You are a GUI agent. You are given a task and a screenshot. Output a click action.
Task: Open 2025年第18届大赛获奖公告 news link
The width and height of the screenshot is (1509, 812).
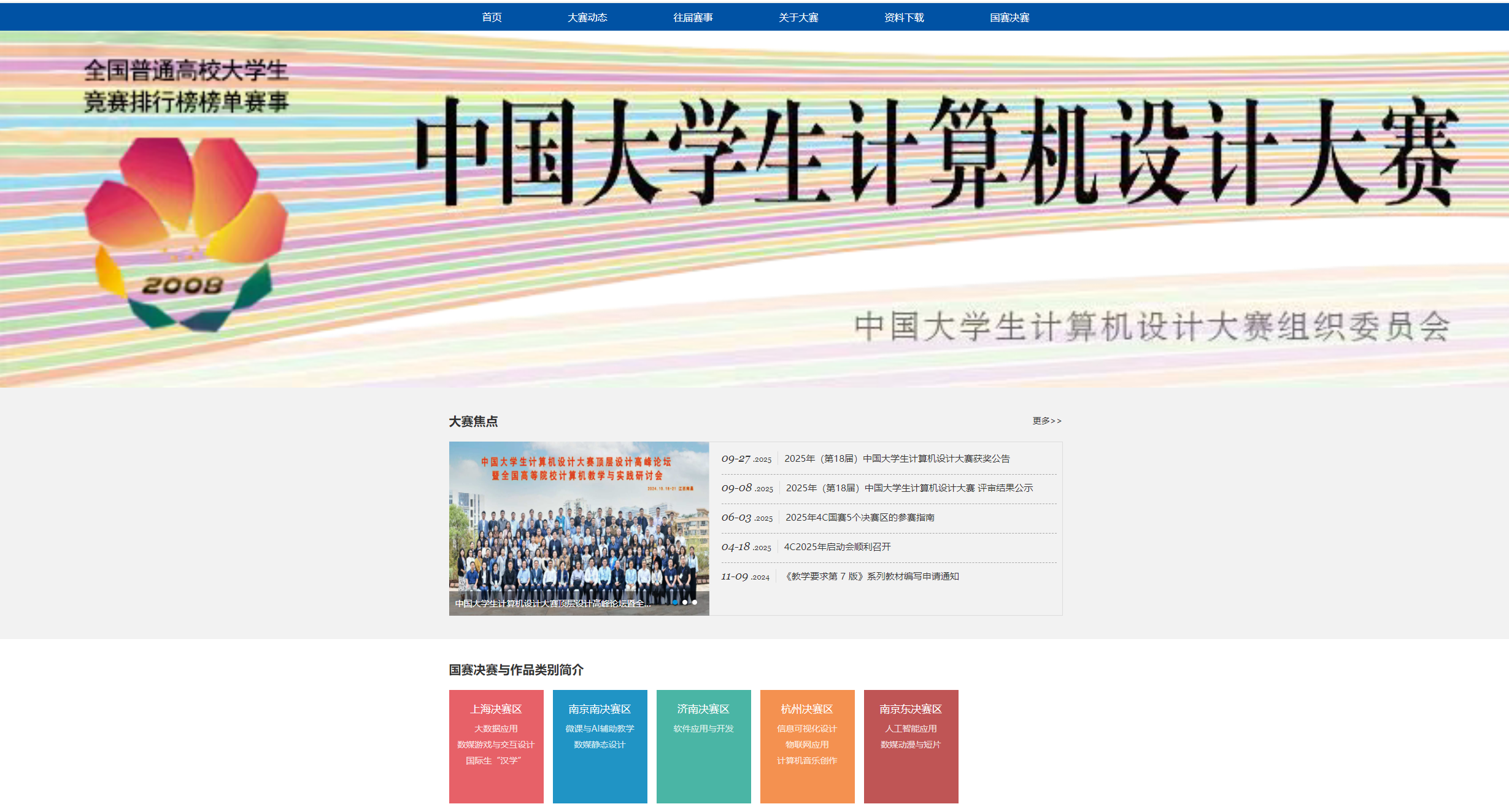(897, 459)
